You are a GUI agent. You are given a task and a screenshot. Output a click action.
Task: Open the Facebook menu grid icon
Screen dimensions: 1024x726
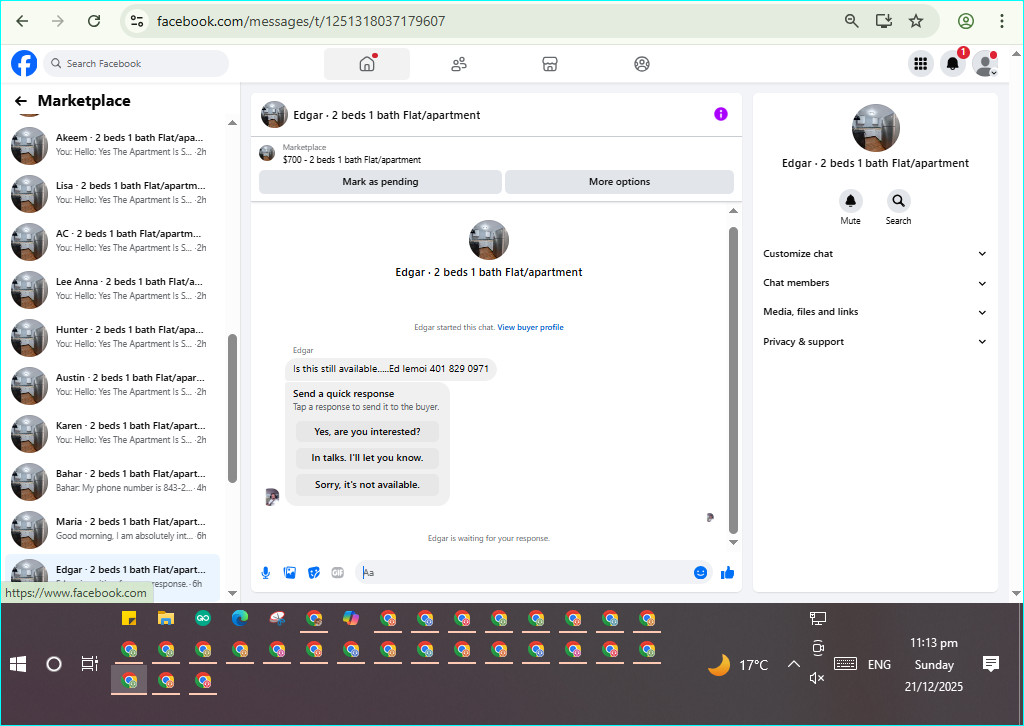pyautogui.click(x=921, y=63)
